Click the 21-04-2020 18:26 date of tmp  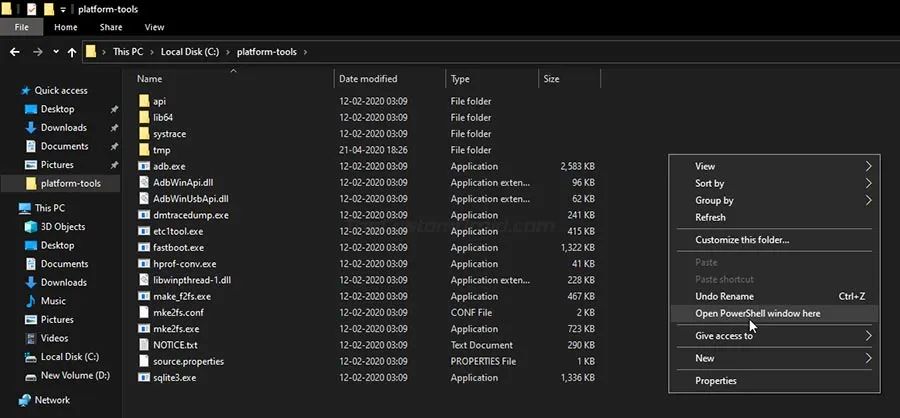tap(373, 150)
